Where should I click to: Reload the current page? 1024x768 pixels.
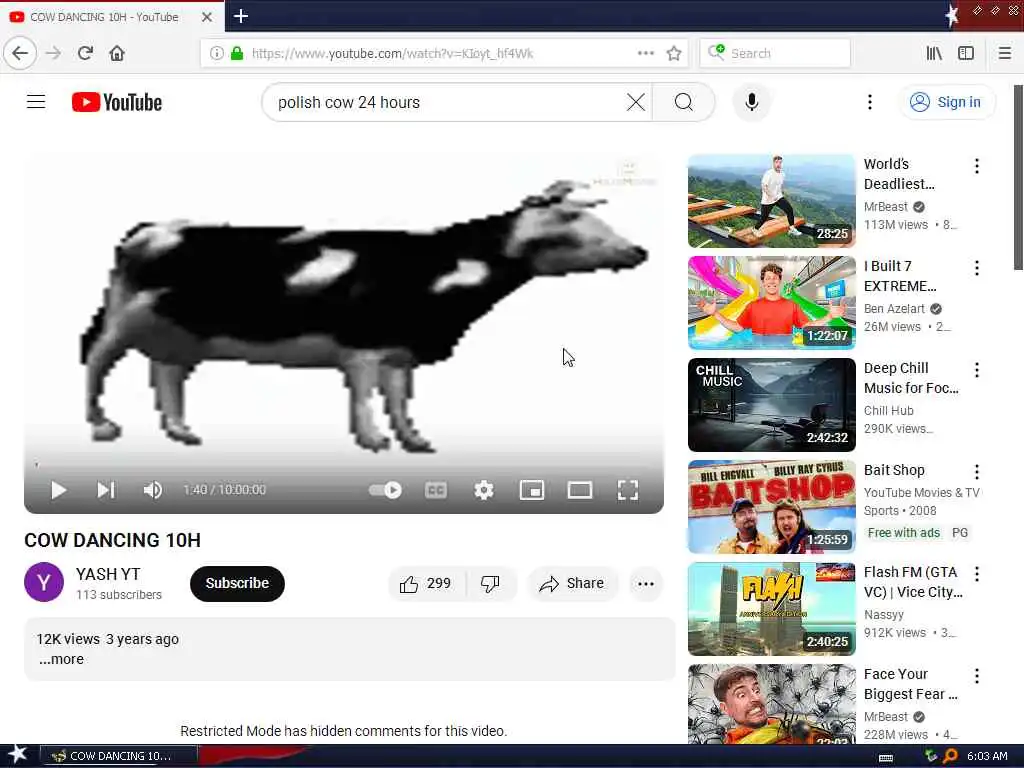85,53
